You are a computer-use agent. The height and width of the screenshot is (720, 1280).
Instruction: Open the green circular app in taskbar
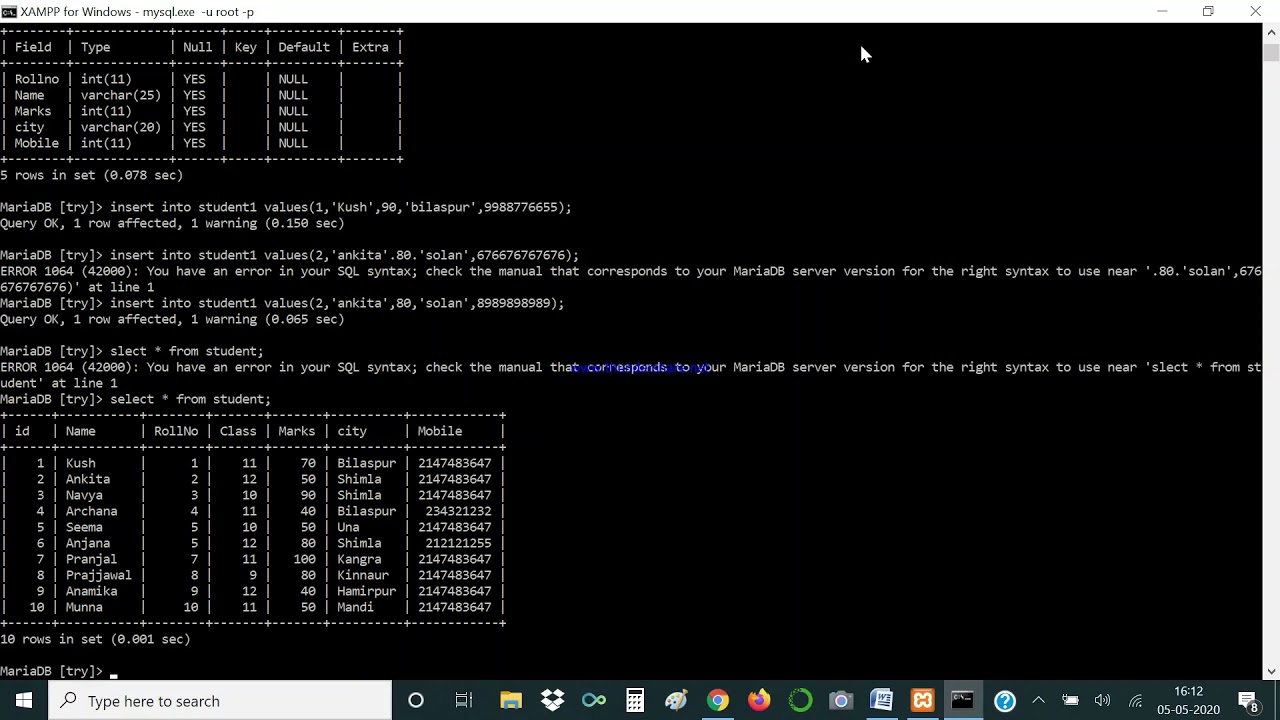pyautogui.click(x=800, y=700)
